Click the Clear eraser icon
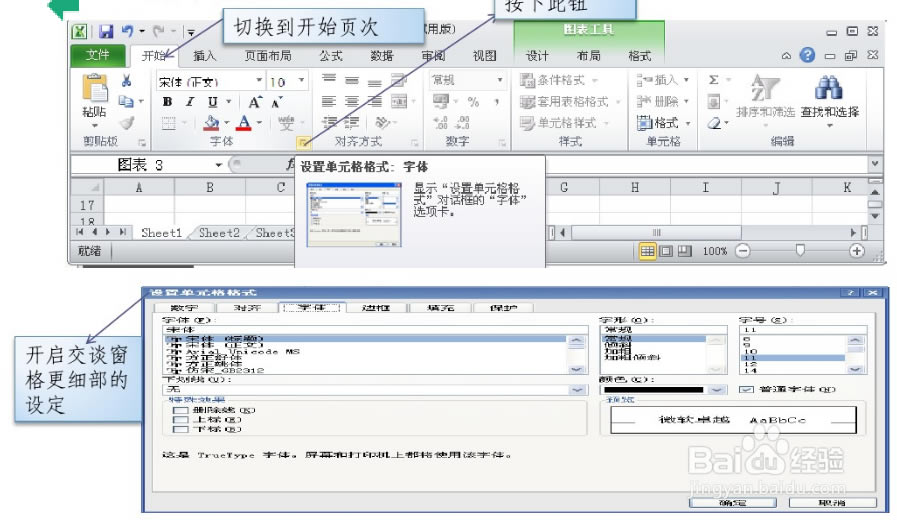Screen dimensions: 897x520 714,123
